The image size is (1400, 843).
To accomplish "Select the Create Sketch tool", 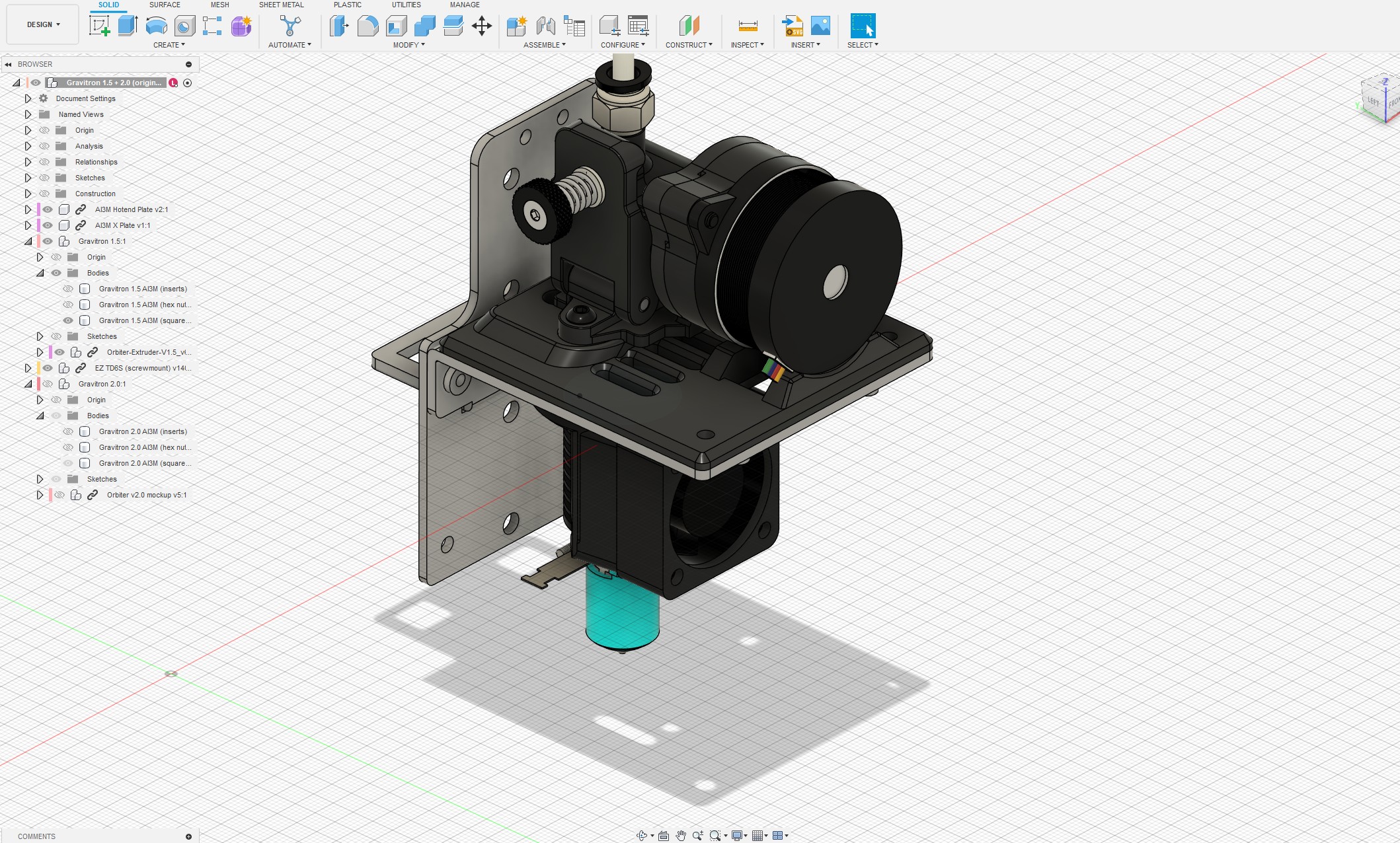I will pos(99,26).
